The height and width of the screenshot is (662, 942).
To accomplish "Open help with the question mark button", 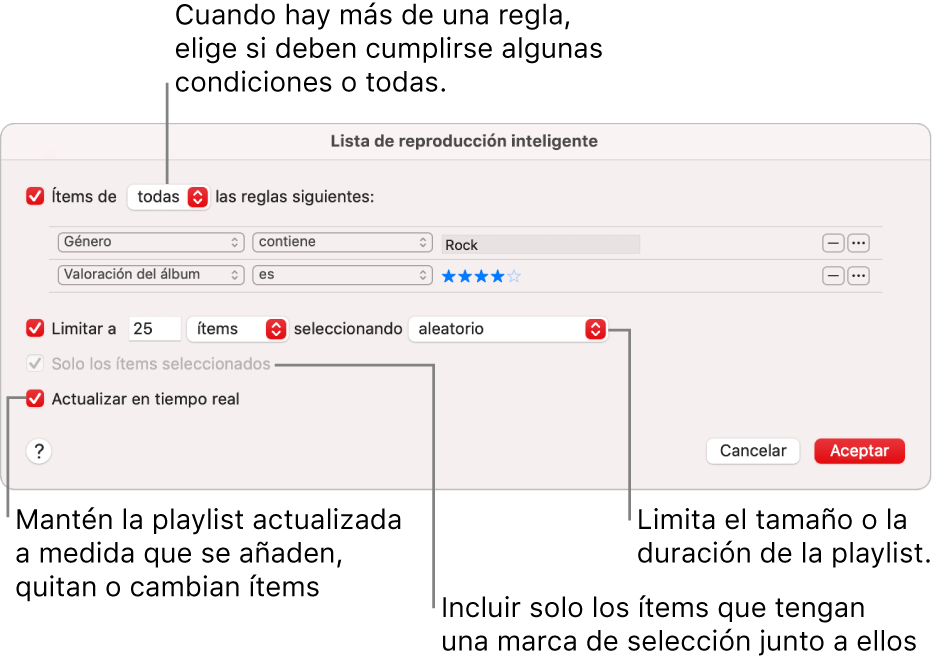I will [38, 451].
